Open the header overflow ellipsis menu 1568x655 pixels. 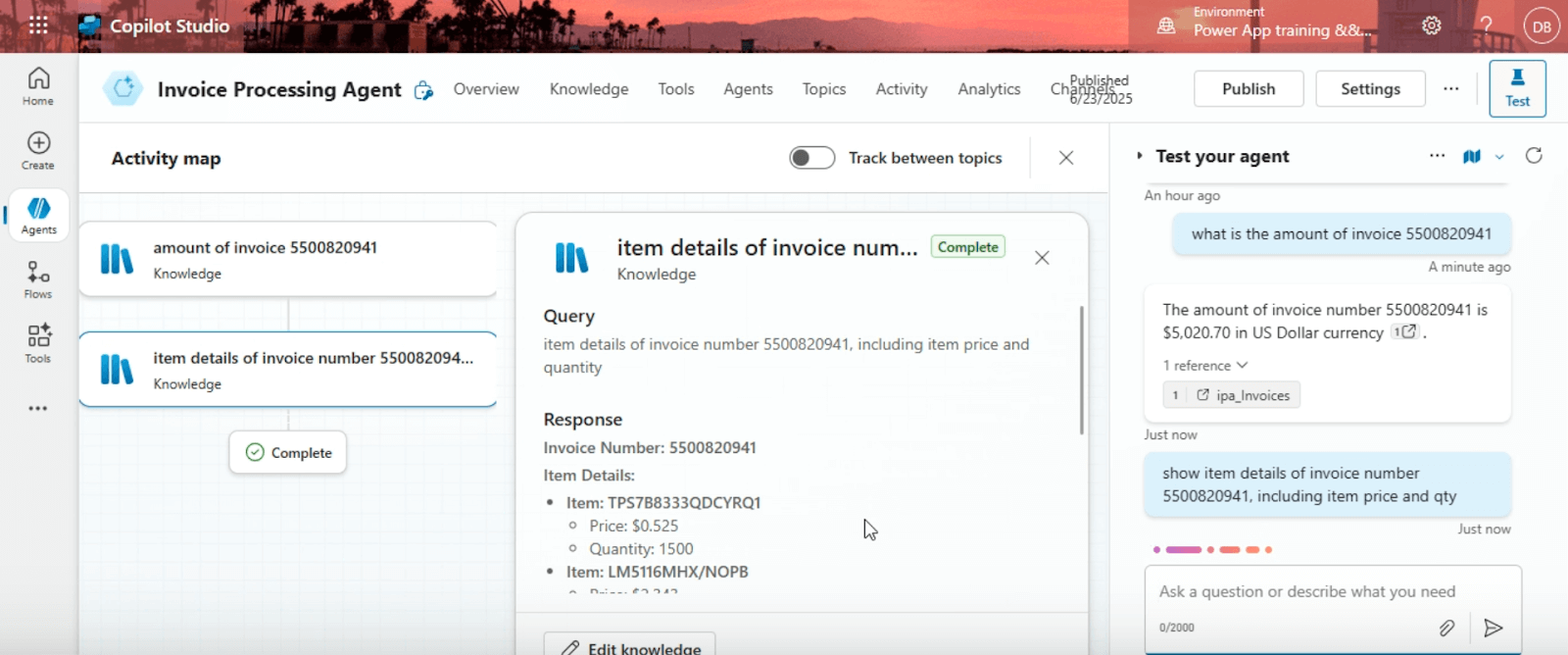click(x=1450, y=88)
